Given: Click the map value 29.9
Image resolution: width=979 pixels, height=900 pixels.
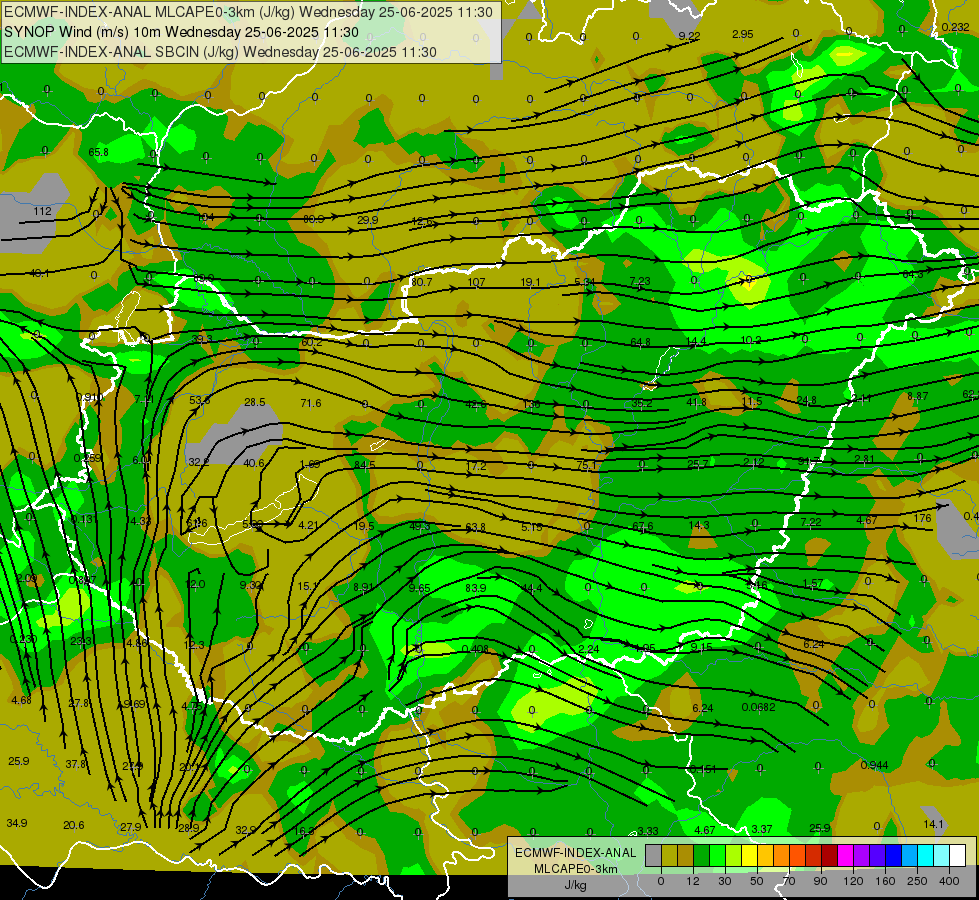Looking at the screenshot, I should click(x=368, y=220).
